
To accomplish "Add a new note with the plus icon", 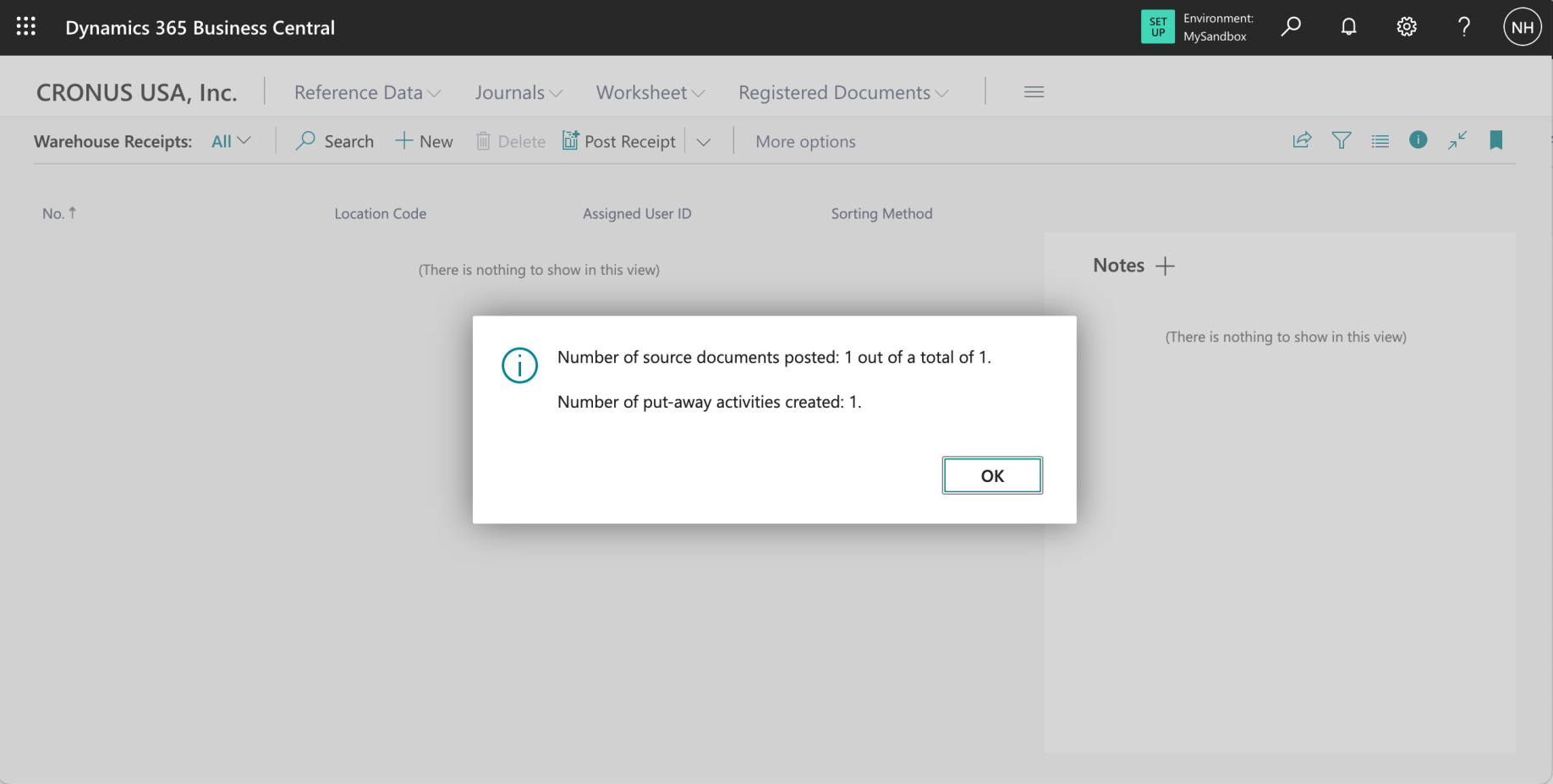I will (1165, 266).
